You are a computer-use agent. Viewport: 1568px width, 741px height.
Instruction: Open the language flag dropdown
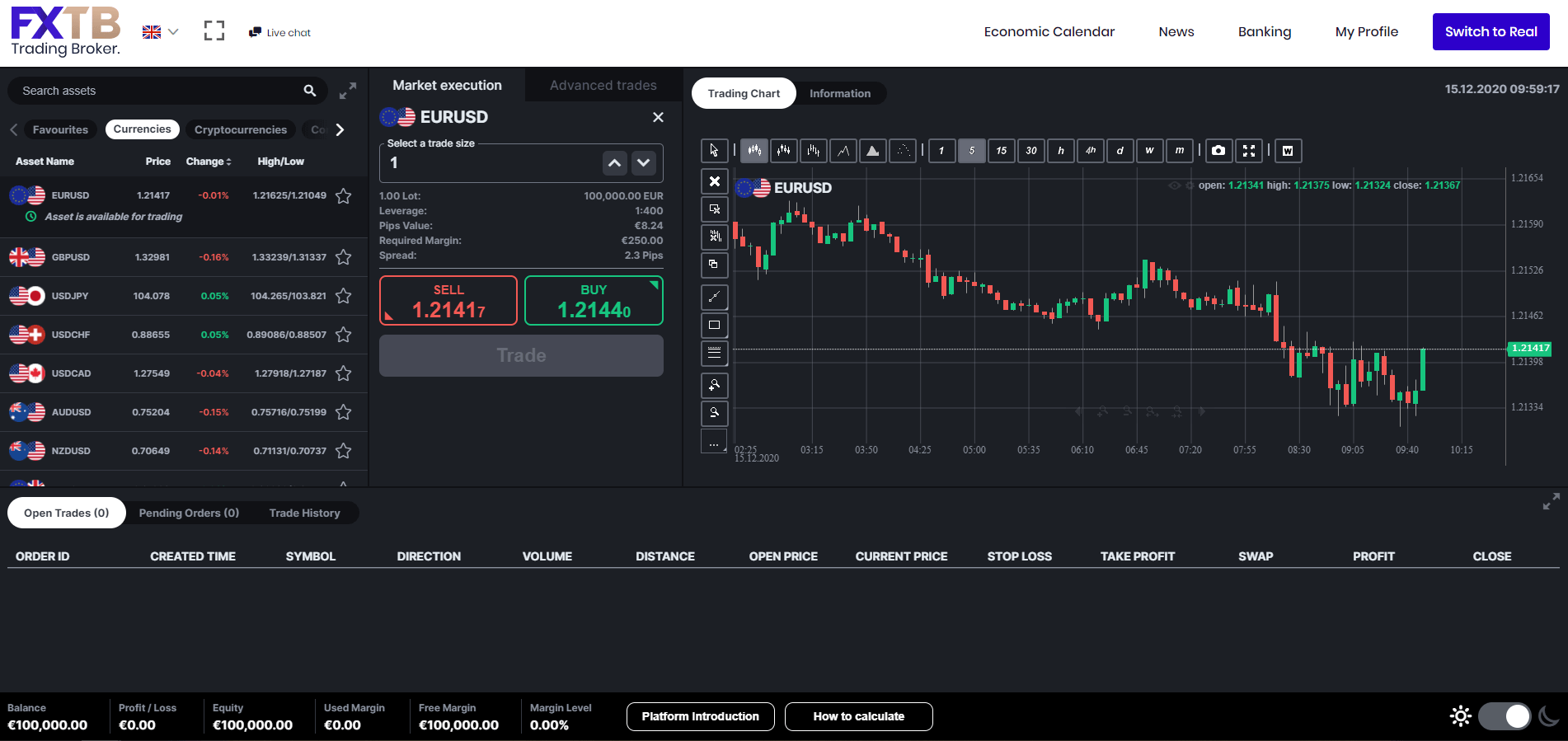[x=160, y=32]
